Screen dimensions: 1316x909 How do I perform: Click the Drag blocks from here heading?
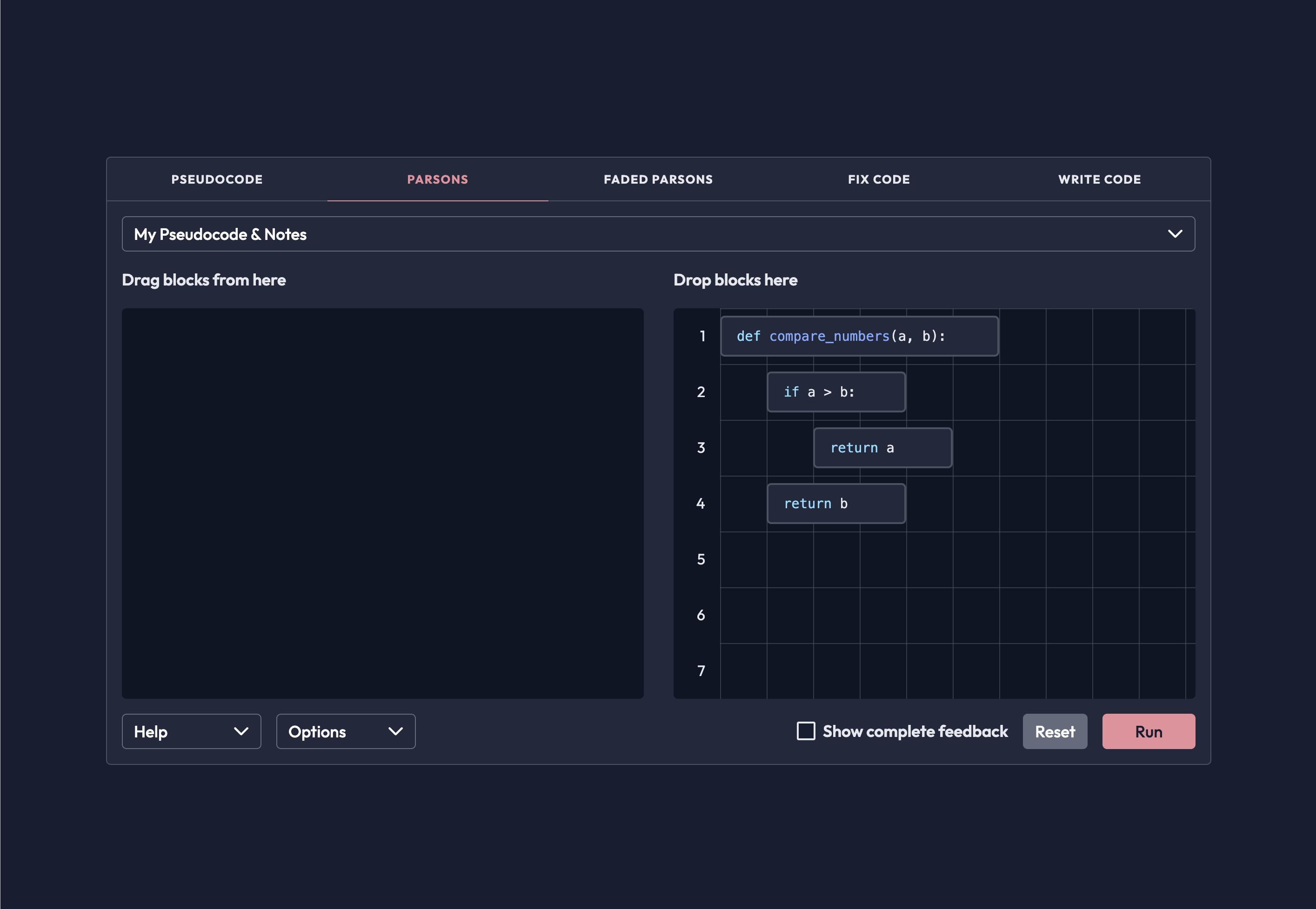(204, 280)
